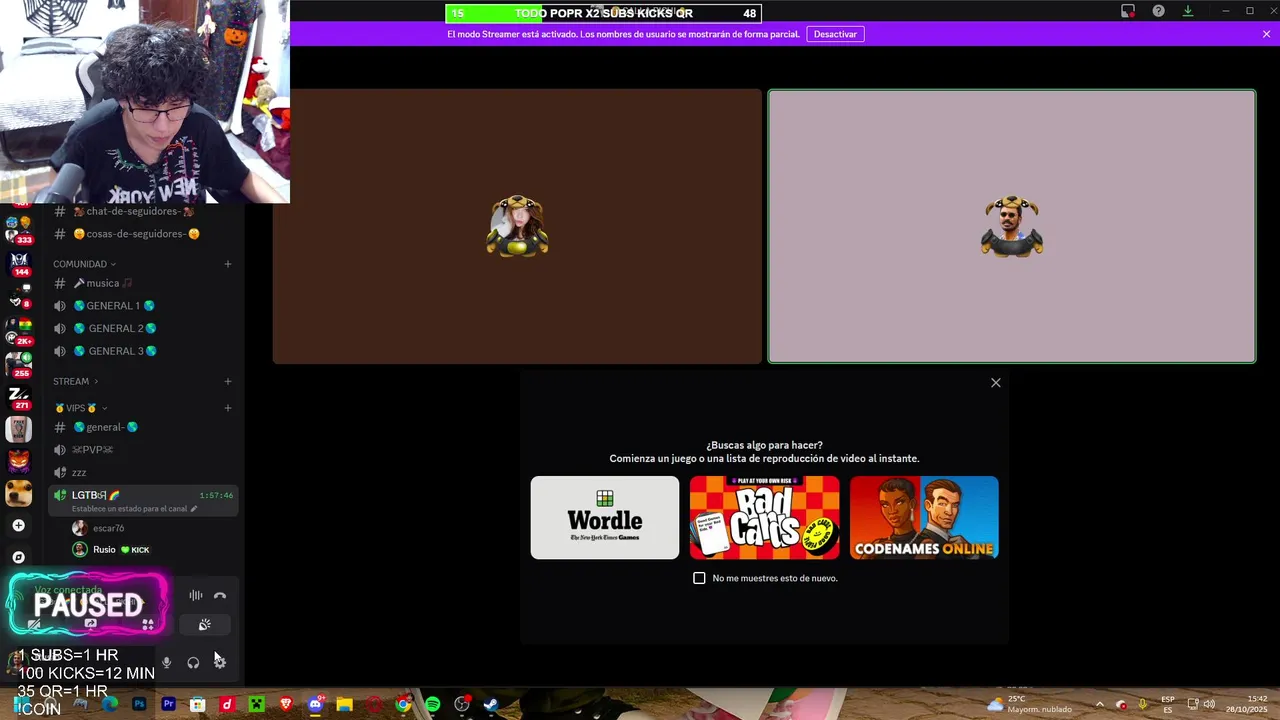Launch the Wordle activity card
The height and width of the screenshot is (720, 1280).
pos(605,517)
